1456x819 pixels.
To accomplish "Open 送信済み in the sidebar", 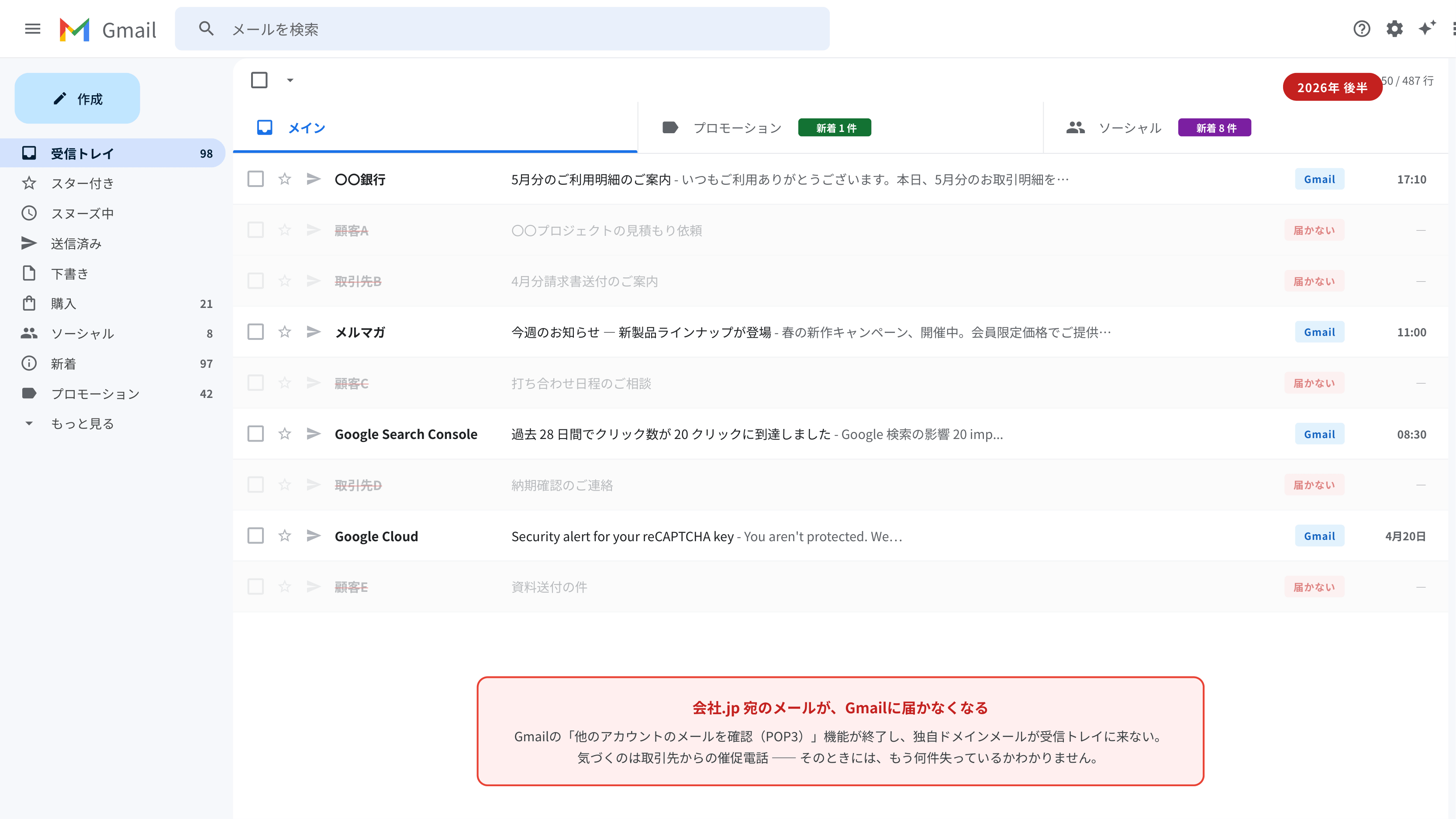I will [x=113, y=243].
